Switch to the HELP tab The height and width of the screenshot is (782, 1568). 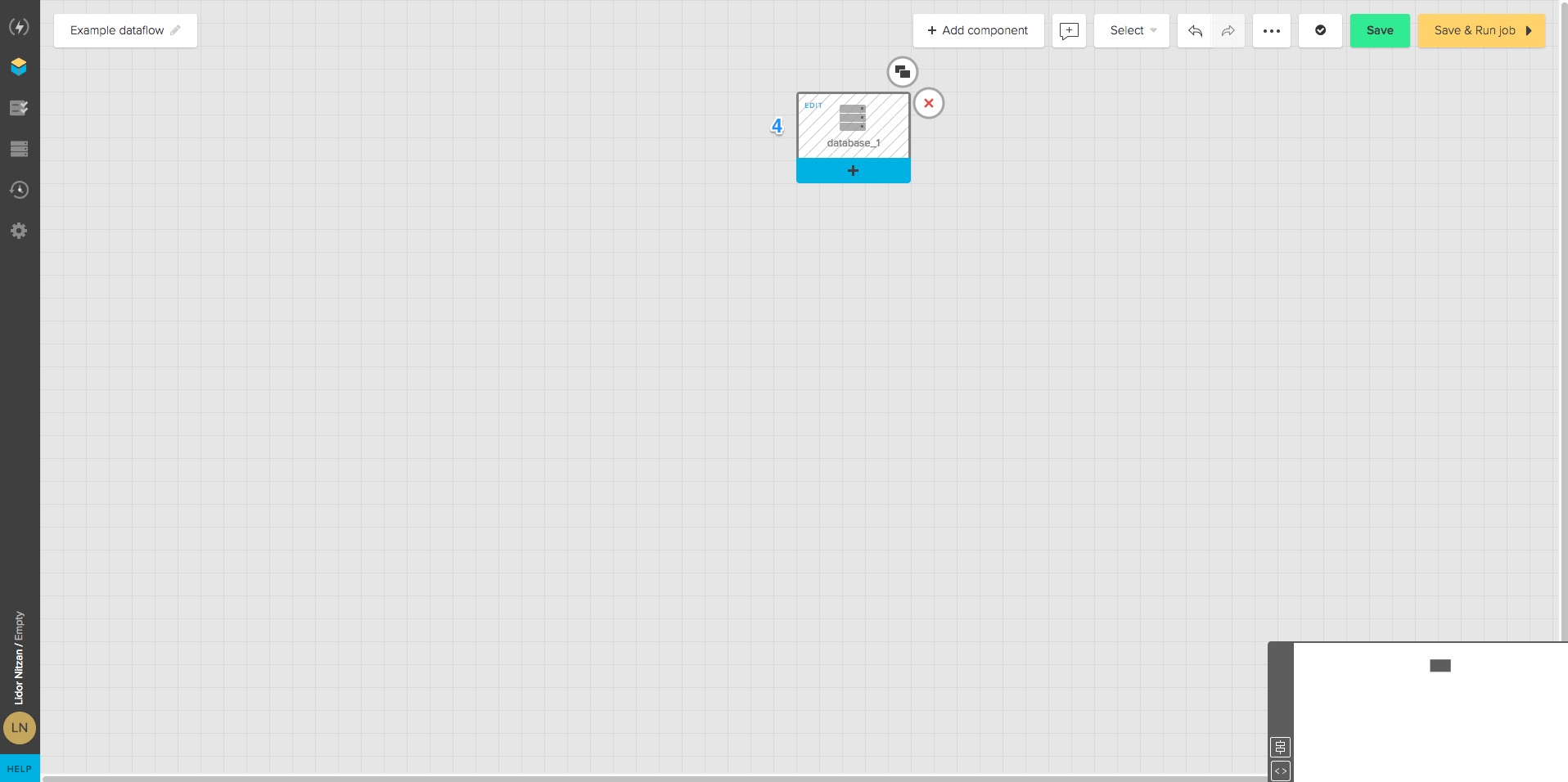point(19,768)
